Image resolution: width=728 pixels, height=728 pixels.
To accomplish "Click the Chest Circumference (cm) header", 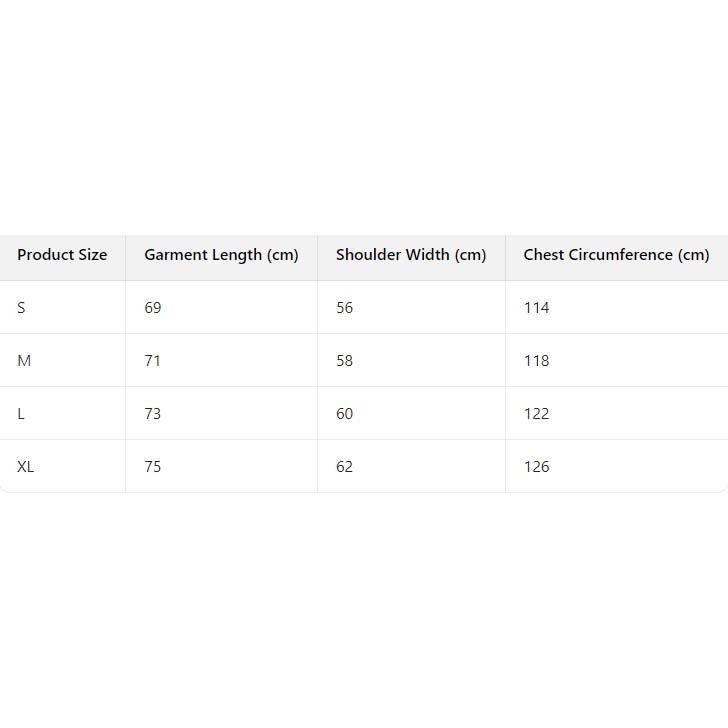I will tap(616, 255).
